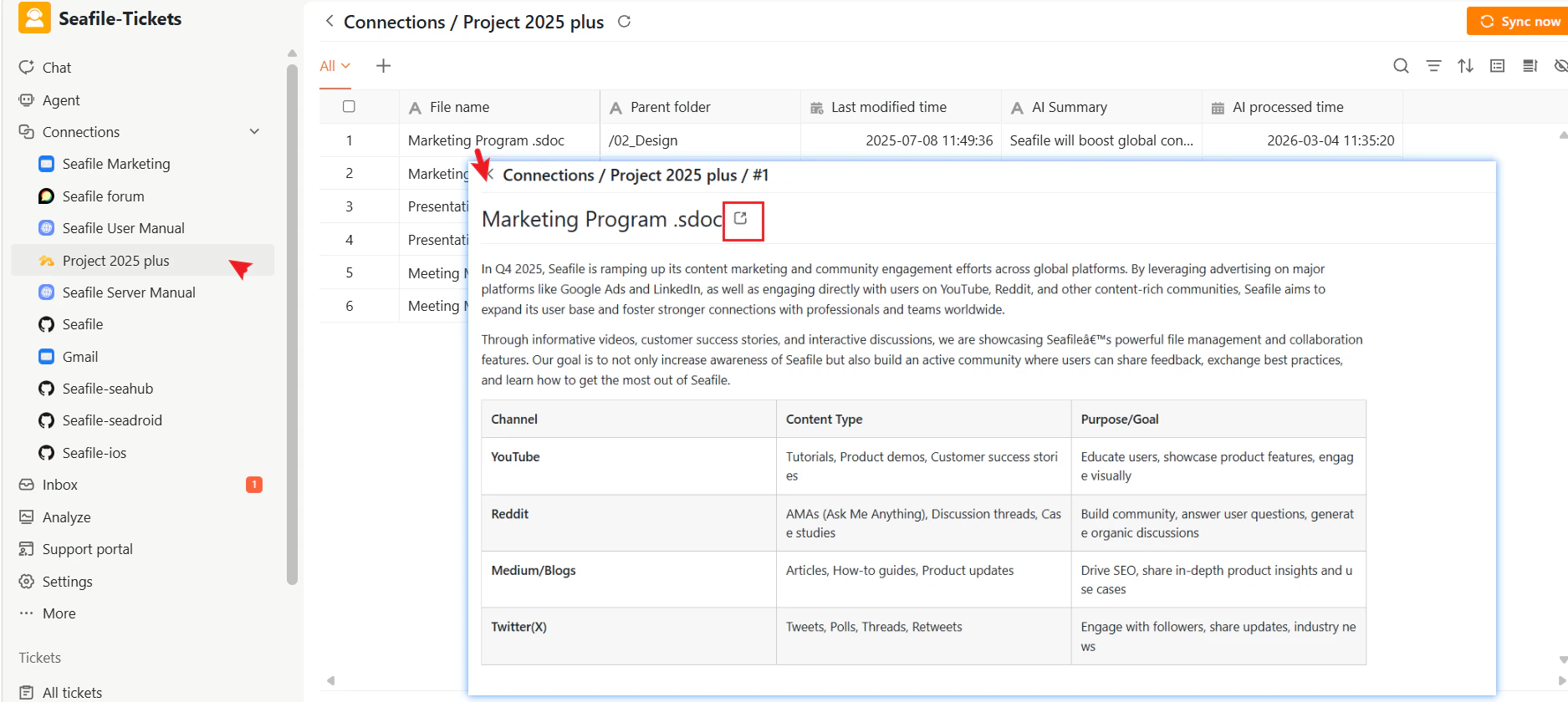Open the Inbox

click(x=59, y=485)
